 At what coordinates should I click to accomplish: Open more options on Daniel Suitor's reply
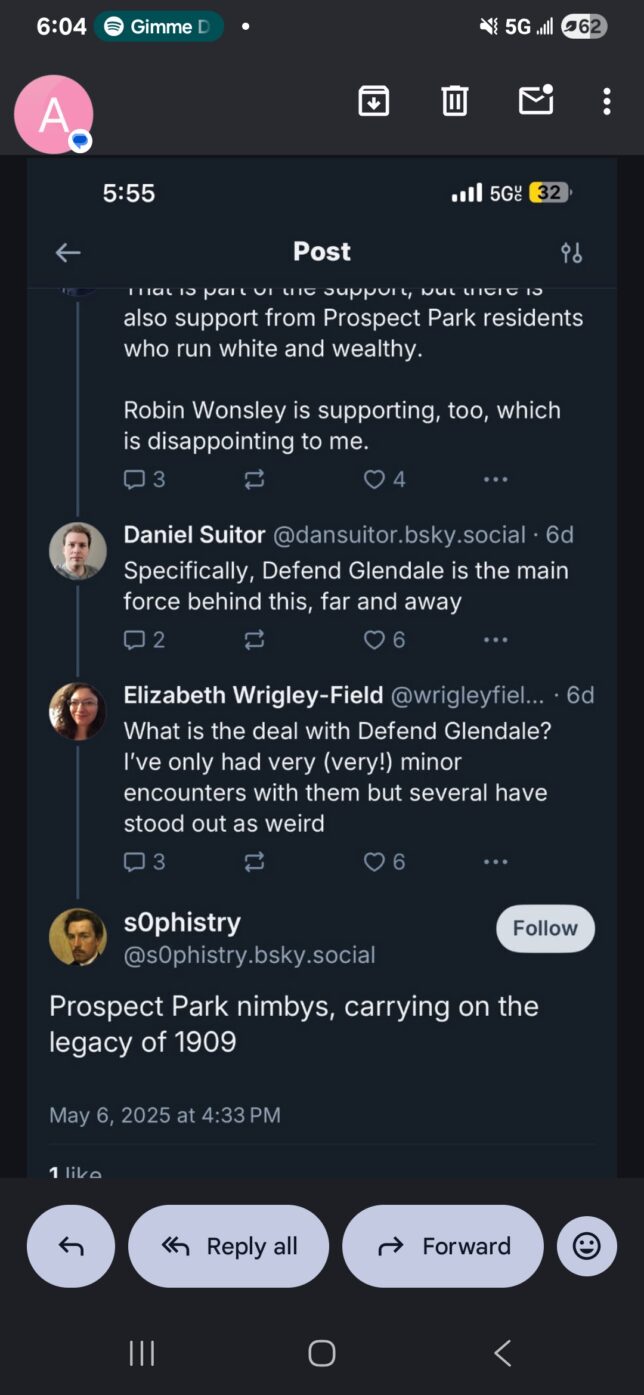[x=495, y=640]
